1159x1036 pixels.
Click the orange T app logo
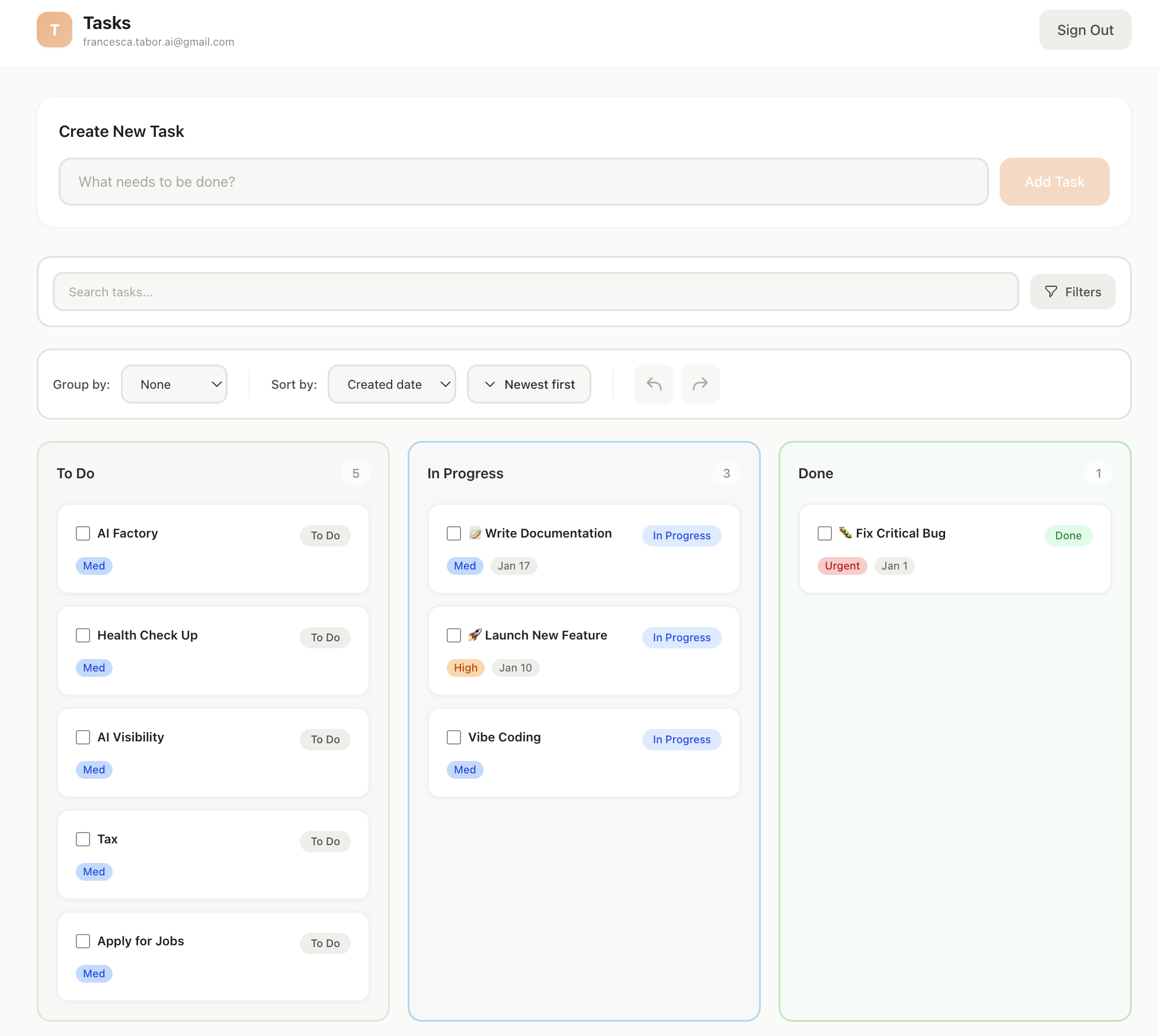[x=55, y=30]
